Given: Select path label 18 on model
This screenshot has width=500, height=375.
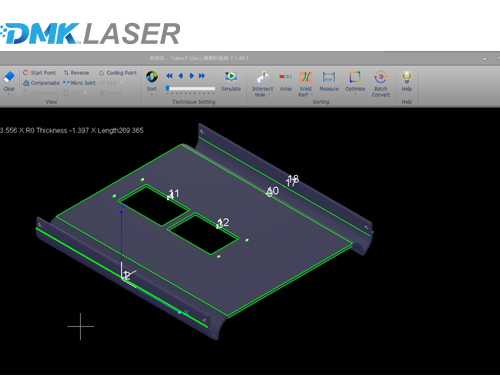Looking at the screenshot, I should pyautogui.click(x=293, y=178).
